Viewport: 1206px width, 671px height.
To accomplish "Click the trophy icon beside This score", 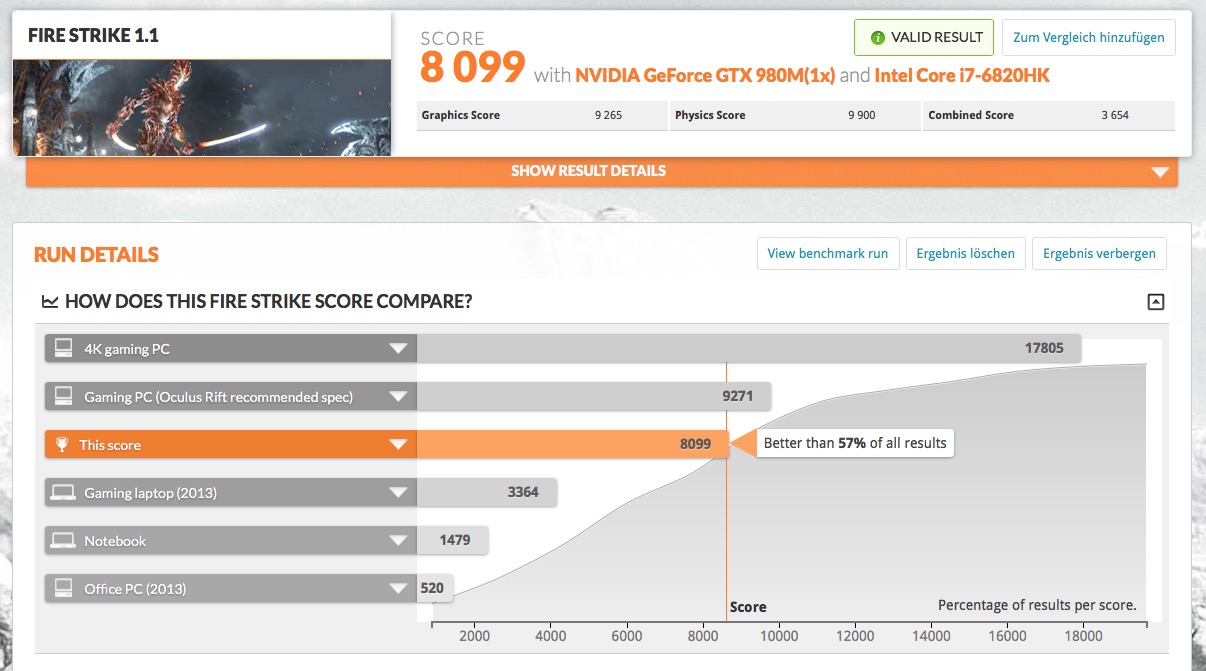I will click(x=62, y=445).
